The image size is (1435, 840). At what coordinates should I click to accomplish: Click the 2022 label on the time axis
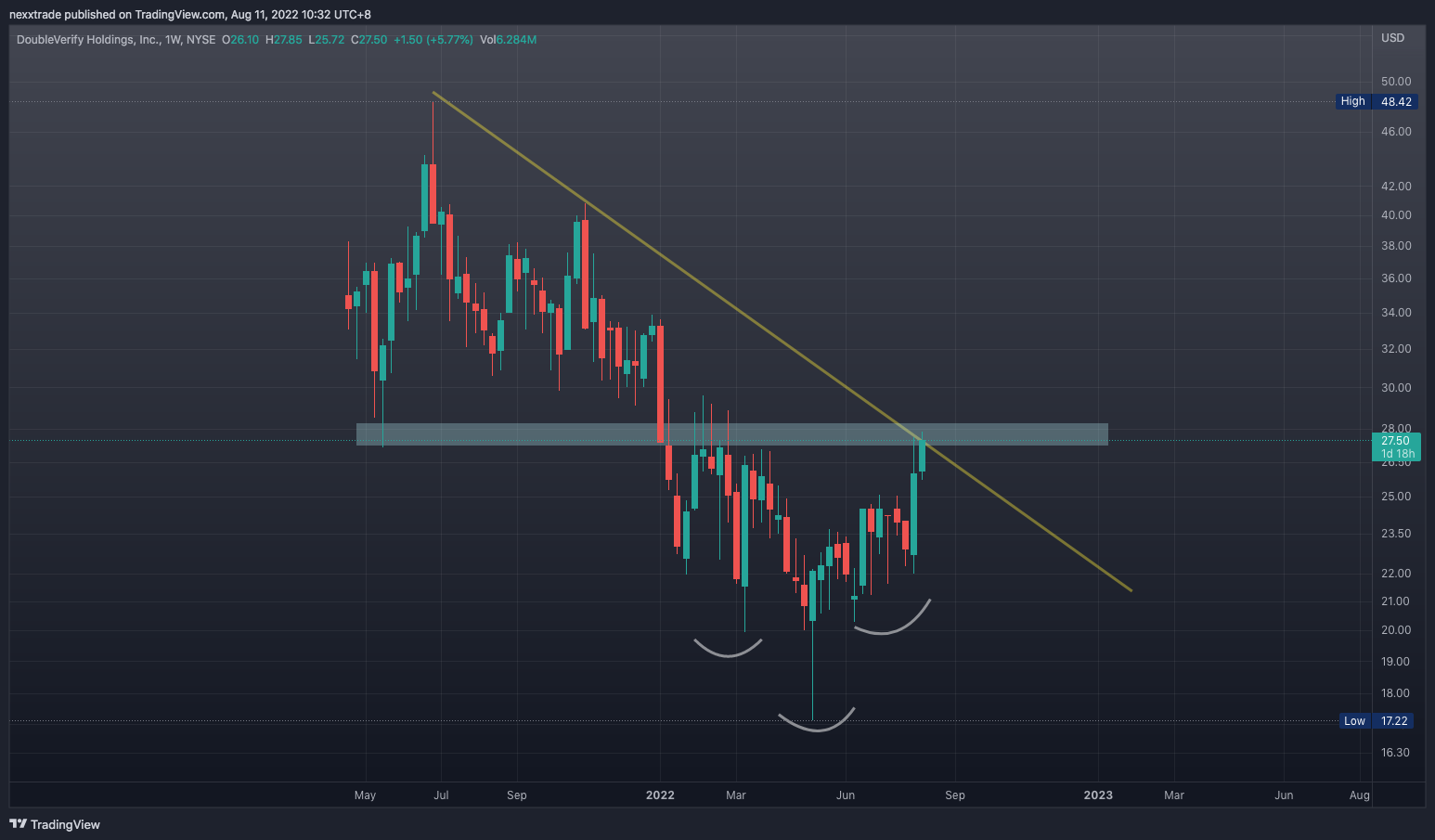(660, 795)
